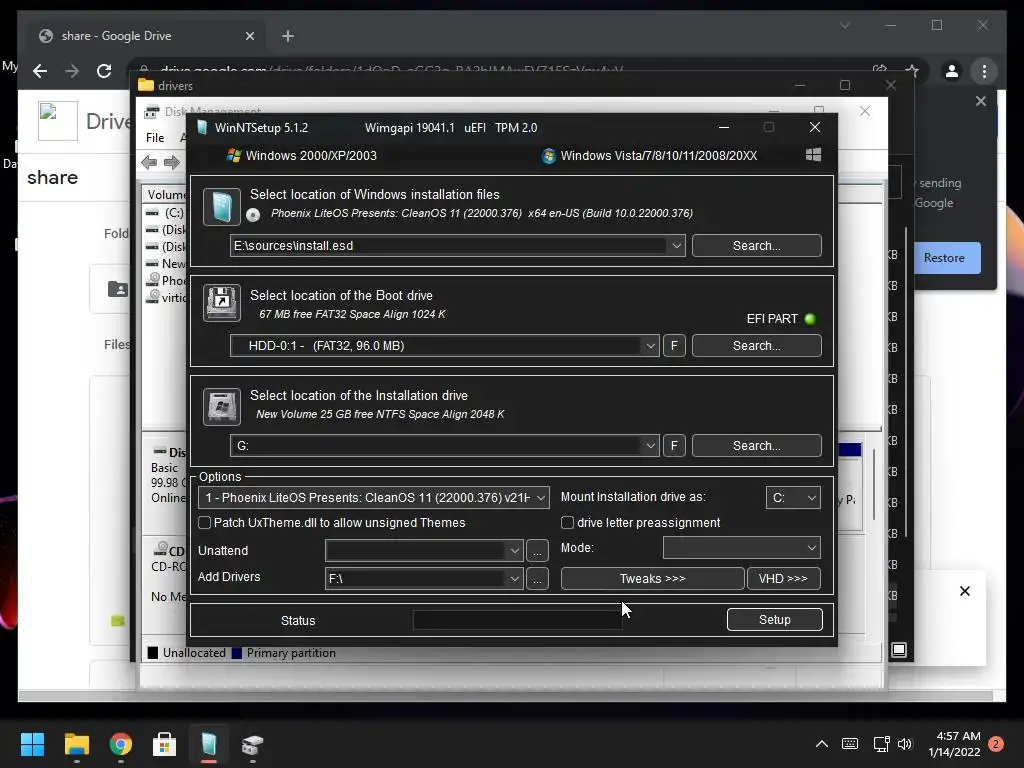The height and width of the screenshot is (768, 1024).
Task: Click the installation files source icon
Action: (x=221, y=206)
